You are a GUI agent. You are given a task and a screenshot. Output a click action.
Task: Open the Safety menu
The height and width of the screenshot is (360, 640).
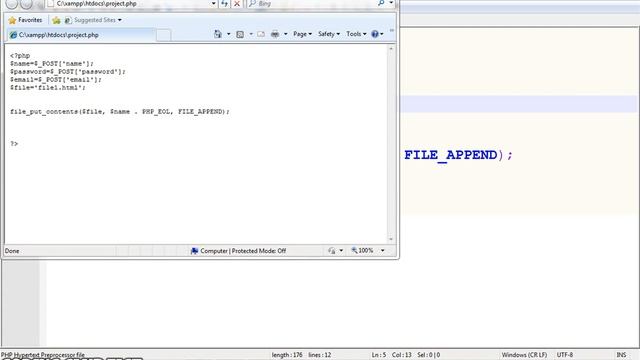(329, 34)
